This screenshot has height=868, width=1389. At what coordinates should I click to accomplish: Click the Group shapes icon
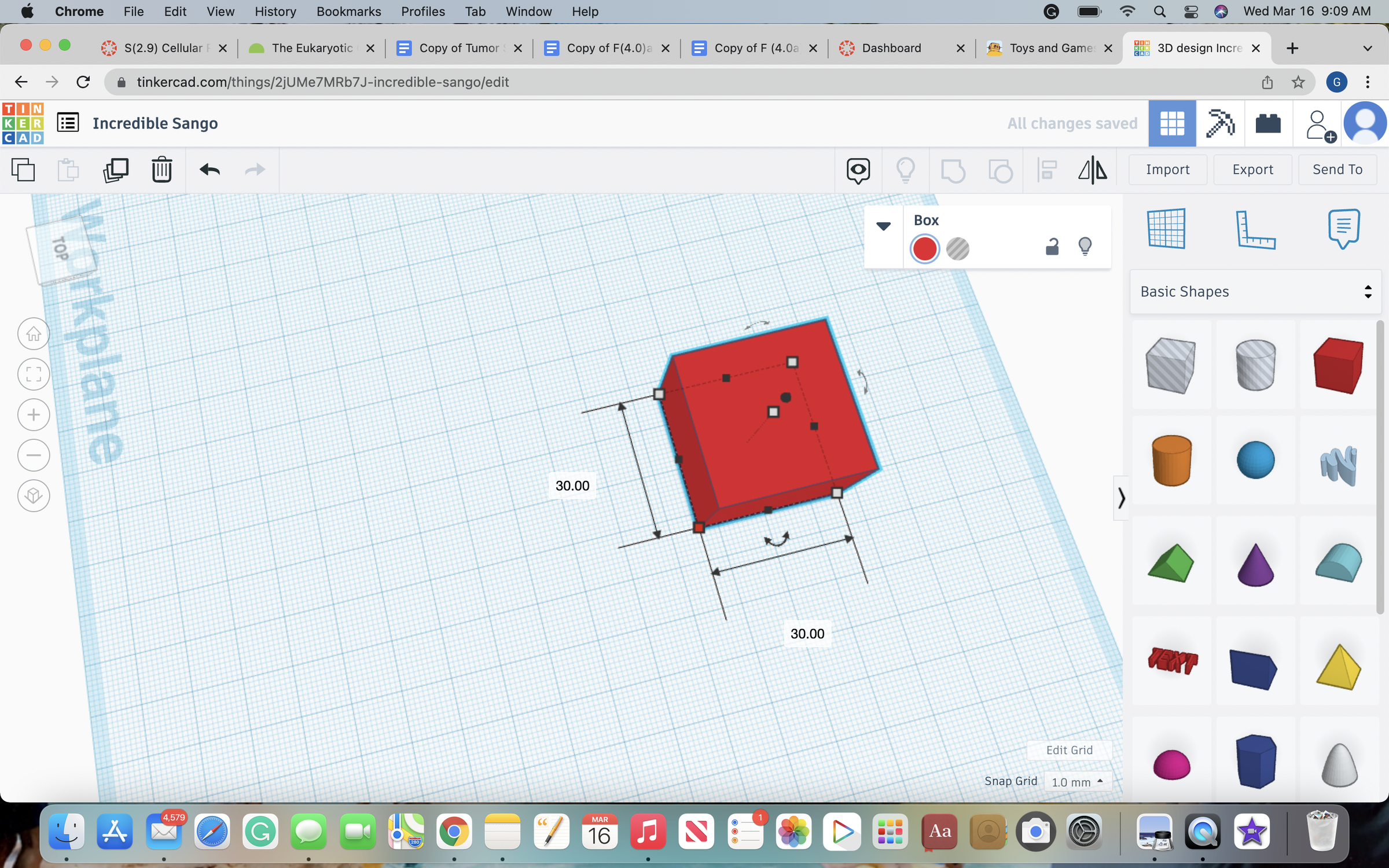pos(953,170)
